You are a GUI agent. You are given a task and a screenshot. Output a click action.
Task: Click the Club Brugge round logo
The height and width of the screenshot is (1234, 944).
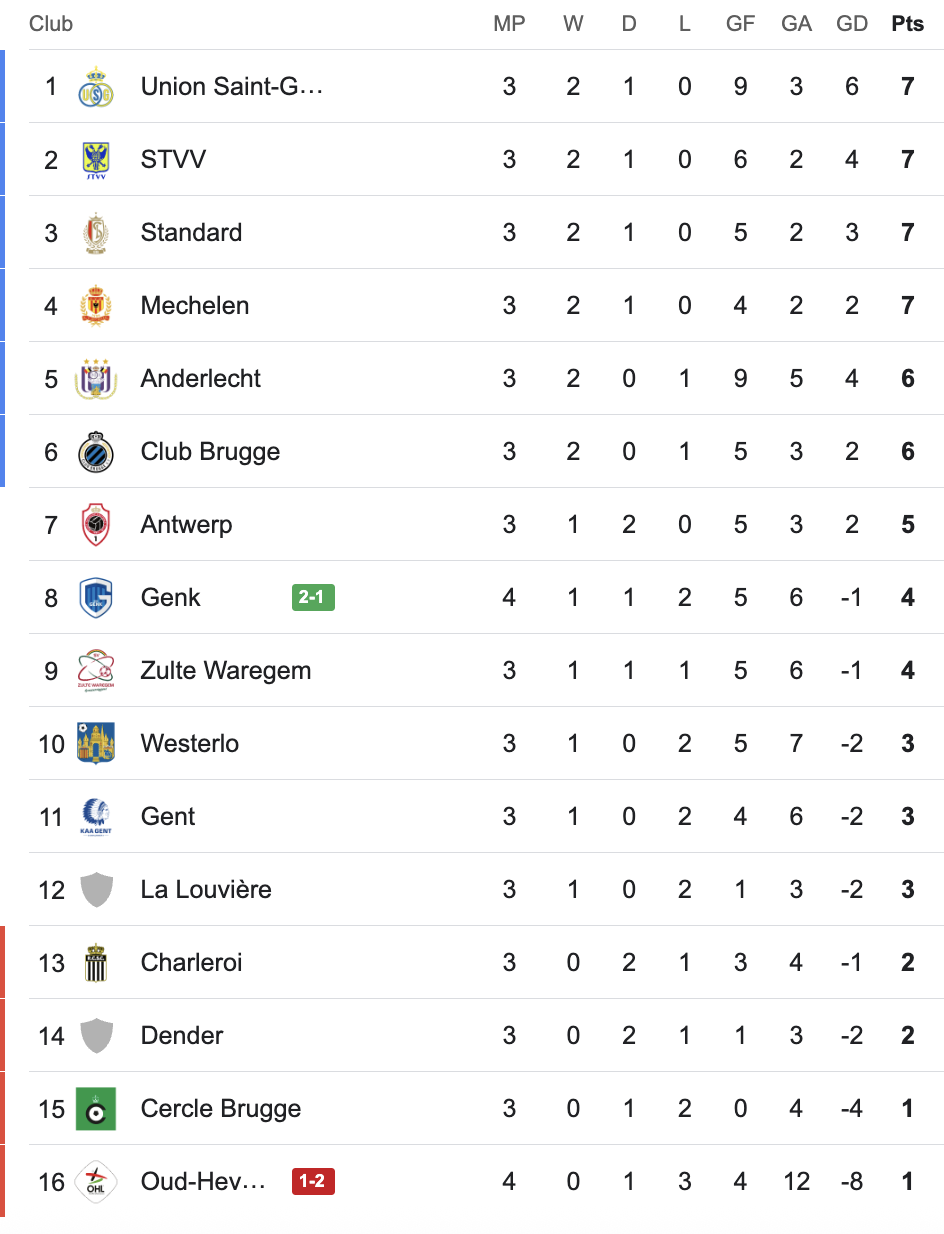[96, 452]
